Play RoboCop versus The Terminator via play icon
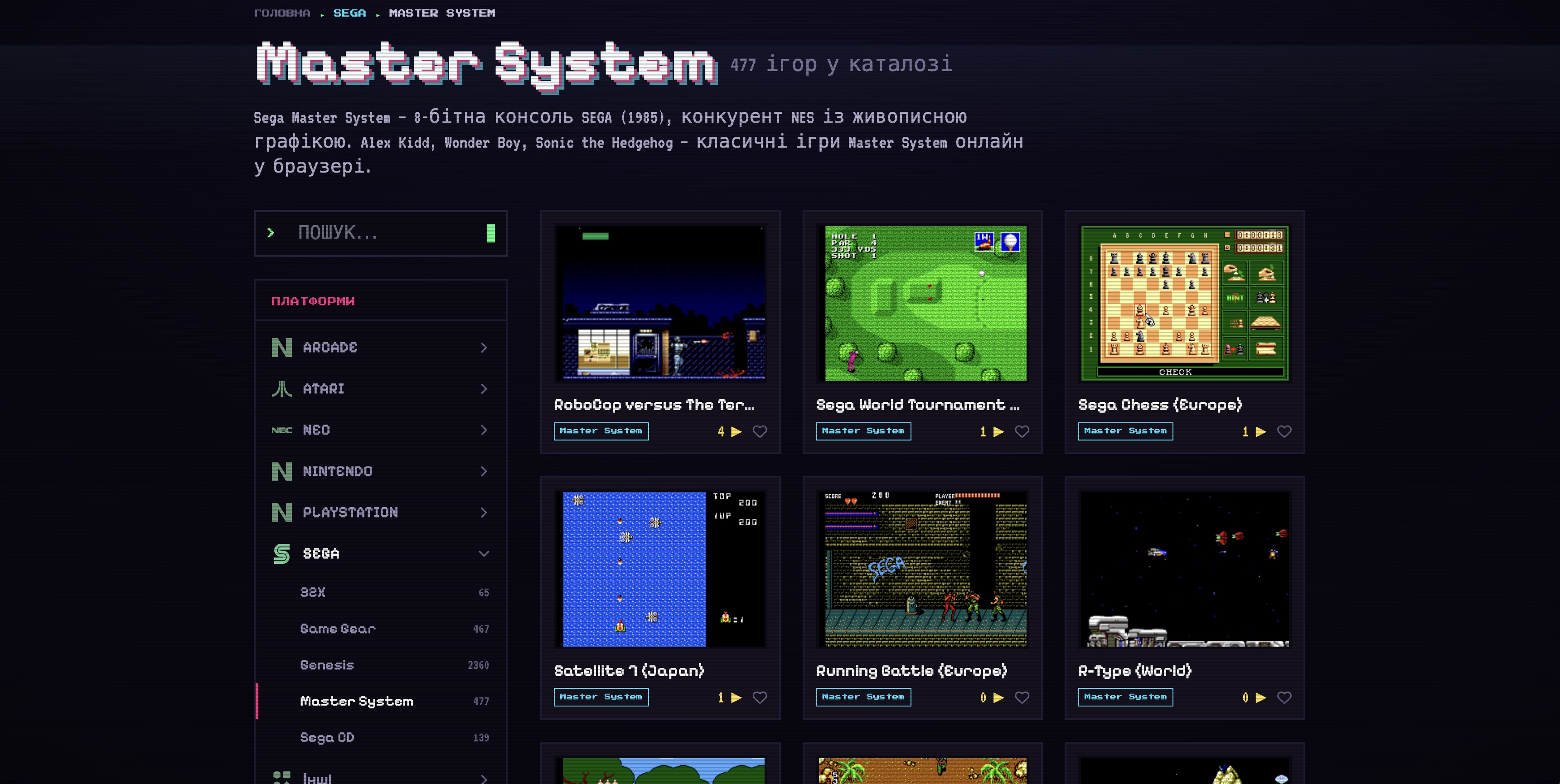 (x=736, y=432)
